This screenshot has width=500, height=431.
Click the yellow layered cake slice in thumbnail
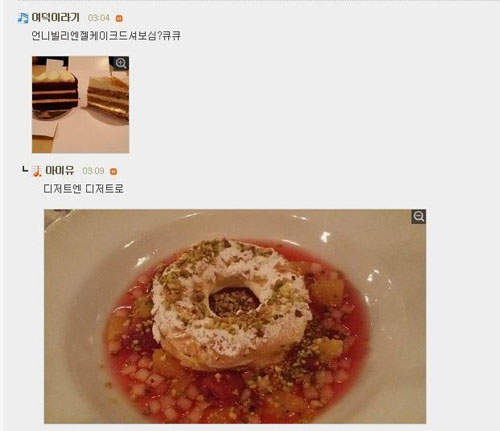108,97
